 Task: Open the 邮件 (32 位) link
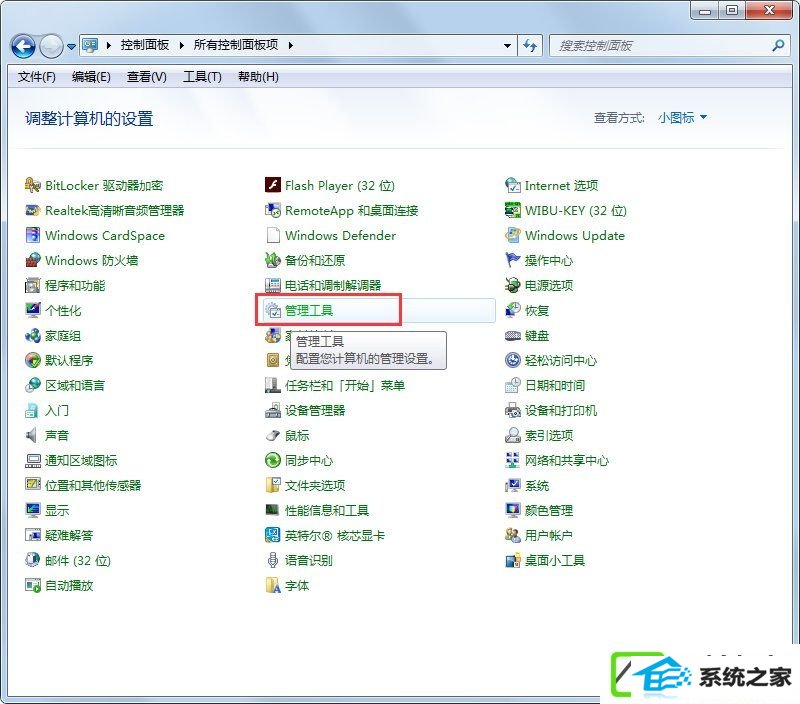78,561
